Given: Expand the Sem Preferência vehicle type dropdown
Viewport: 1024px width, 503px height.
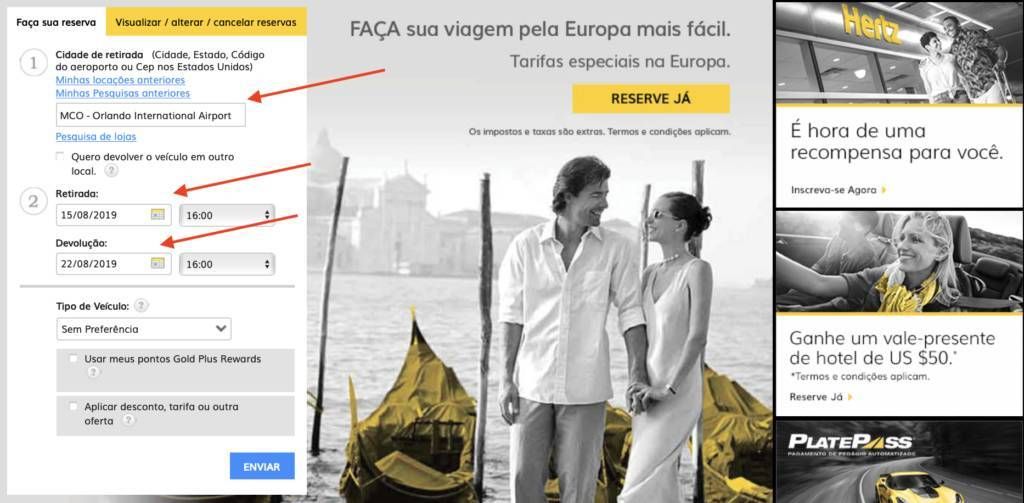Looking at the screenshot, I should 144,329.
